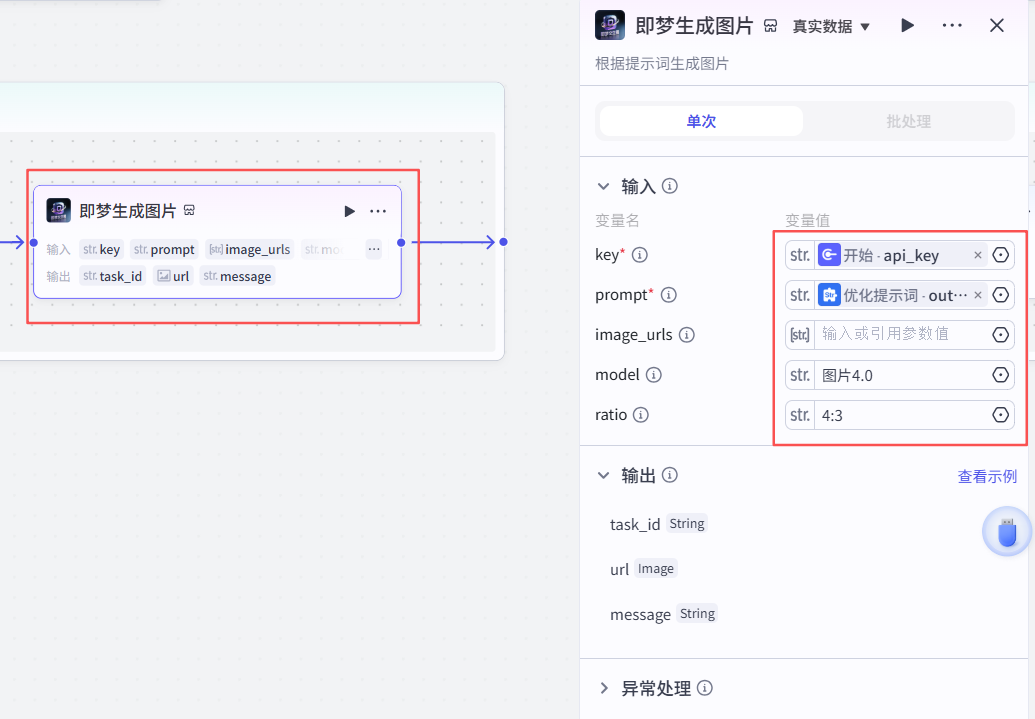Click the info icon next to 异常处理
This screenshot has height=719, width=1035.
pos(705,688)
